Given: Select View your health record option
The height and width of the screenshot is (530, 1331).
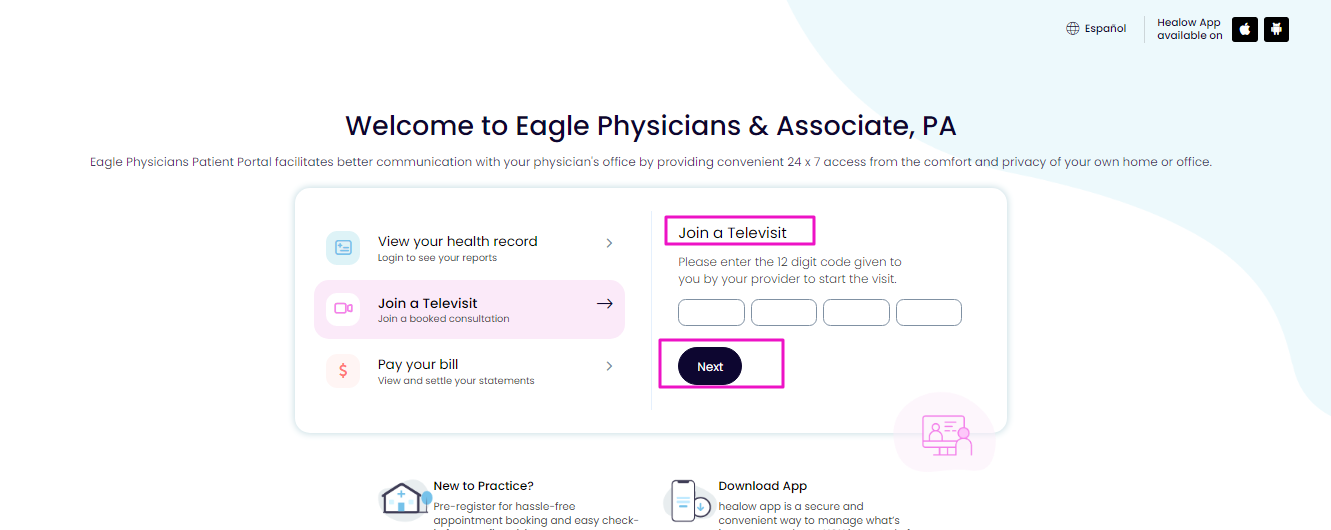Looking at the screenshot, I should pyautogui.click(x=470, y=248).
